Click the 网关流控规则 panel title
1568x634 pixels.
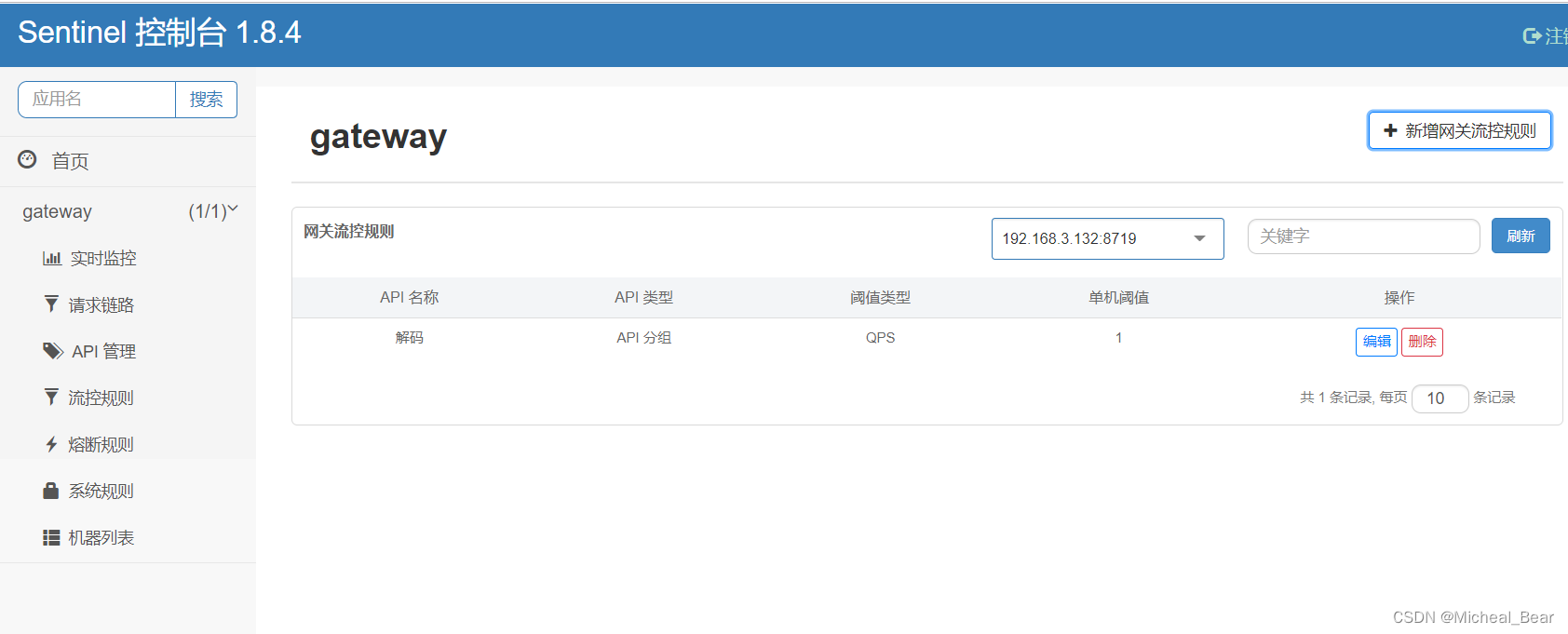349,231
